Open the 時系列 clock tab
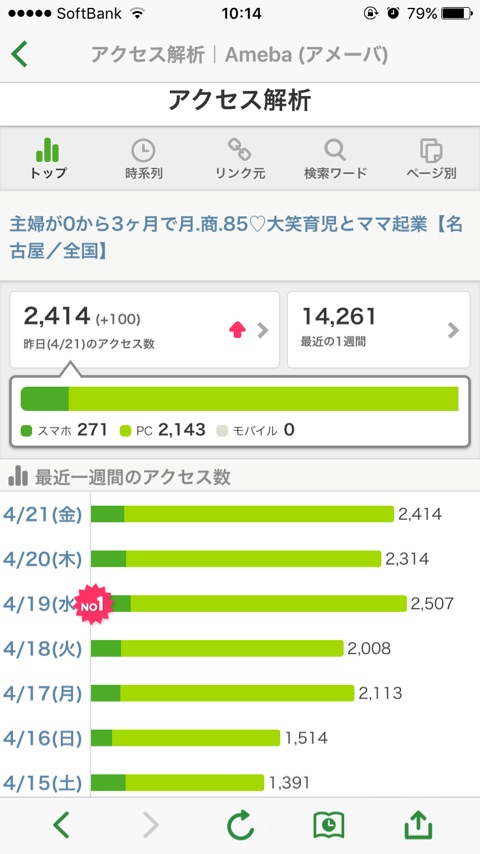480x854 pixels. tap(143, 158)
